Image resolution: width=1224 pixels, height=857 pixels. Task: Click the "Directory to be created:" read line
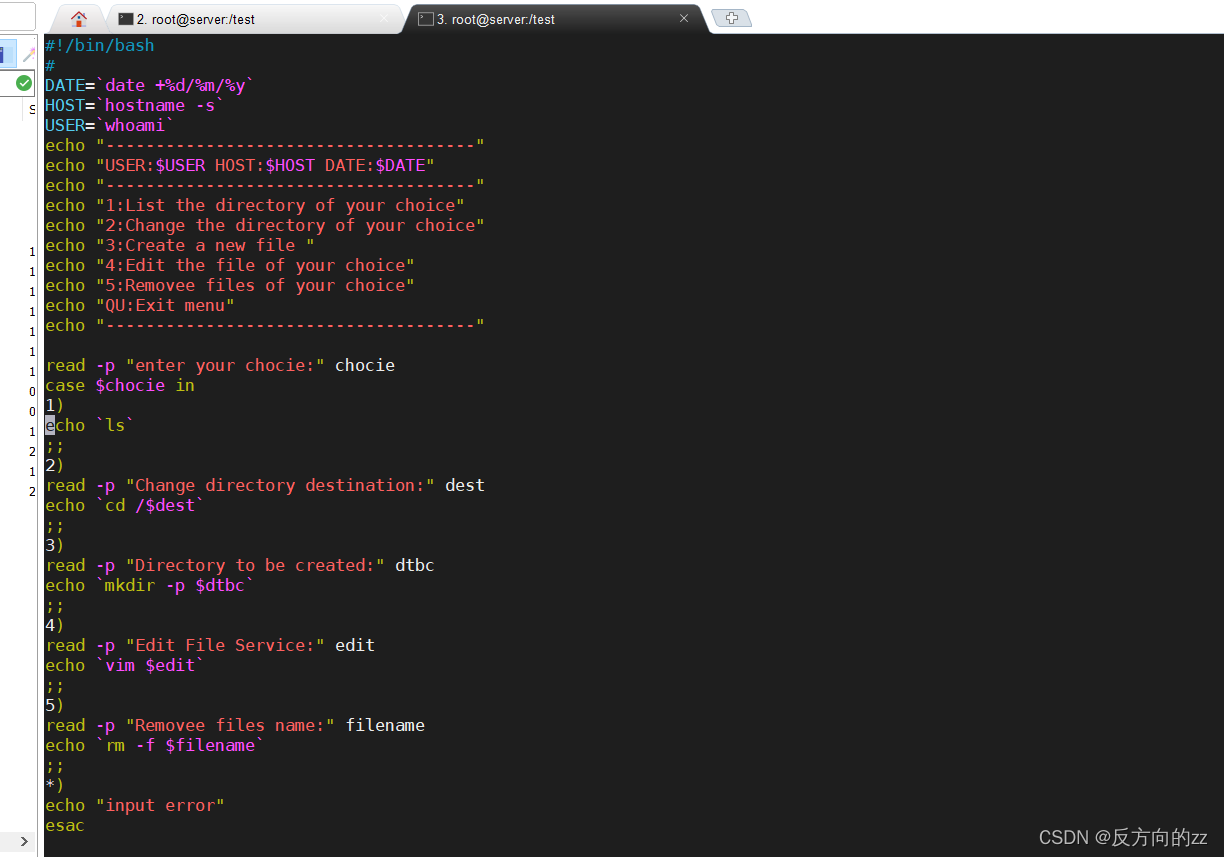pyautogui.click(x=240, y=565)
